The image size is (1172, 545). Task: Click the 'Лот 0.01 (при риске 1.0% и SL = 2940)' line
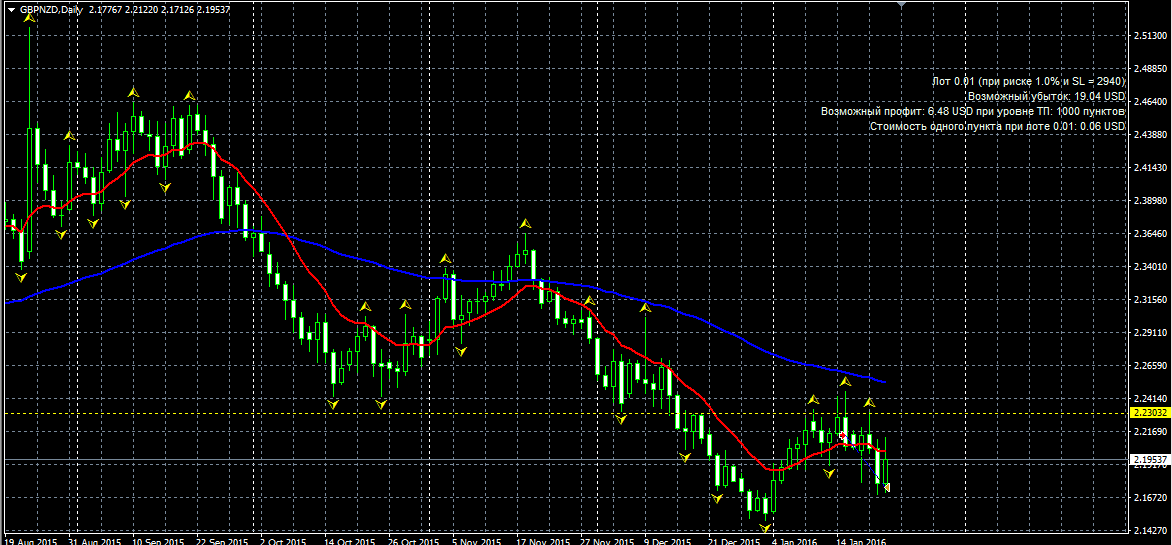tap(1028, 81)
